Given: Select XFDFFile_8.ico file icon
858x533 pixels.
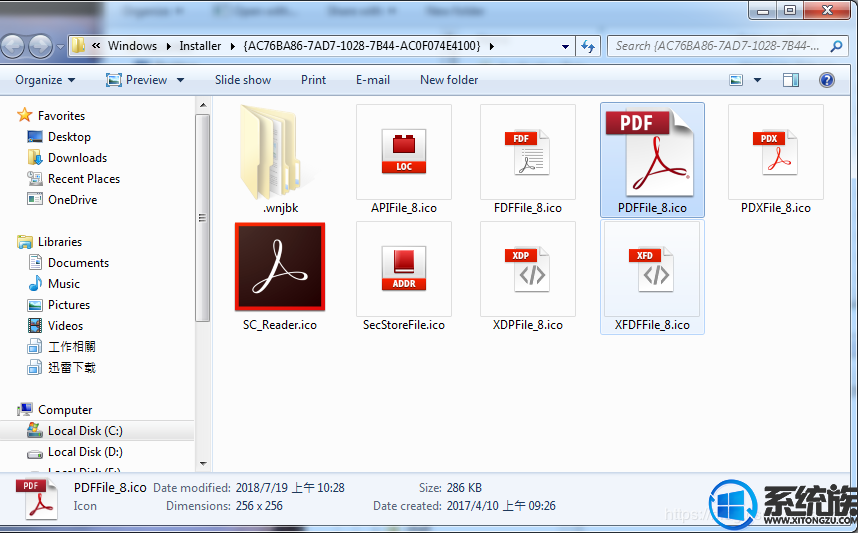Looking at the screenshot, I should coord(652,269).
